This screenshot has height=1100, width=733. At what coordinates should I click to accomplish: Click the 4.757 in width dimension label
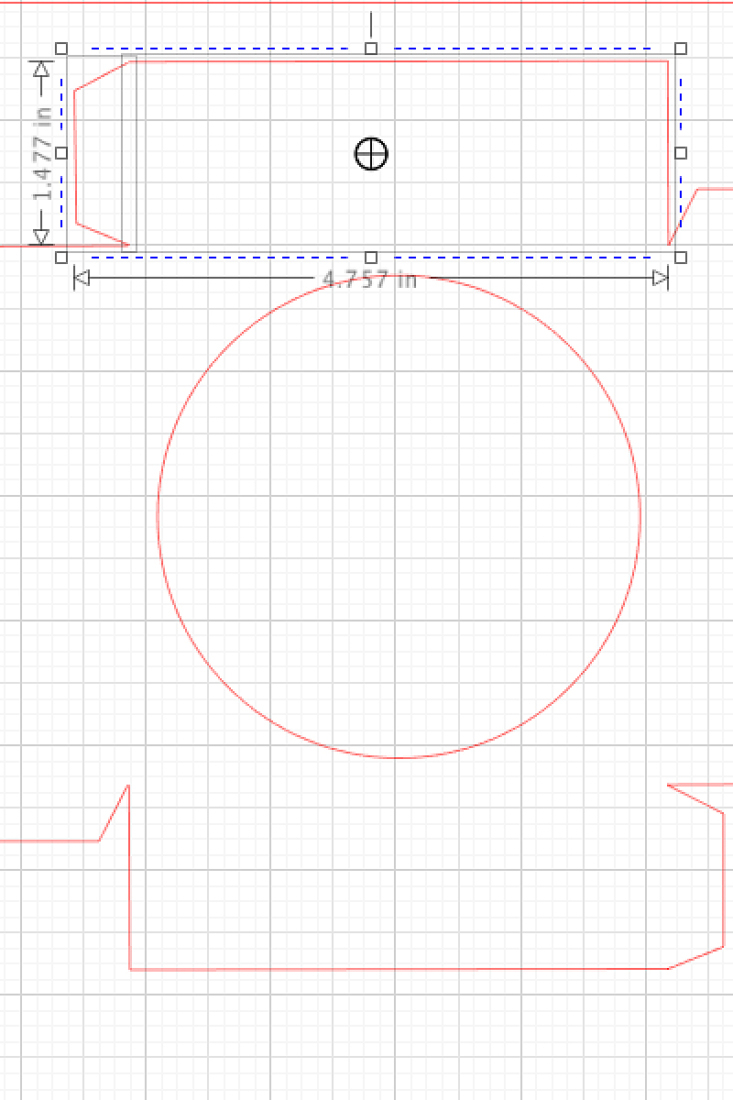click(x=370, y=280)
